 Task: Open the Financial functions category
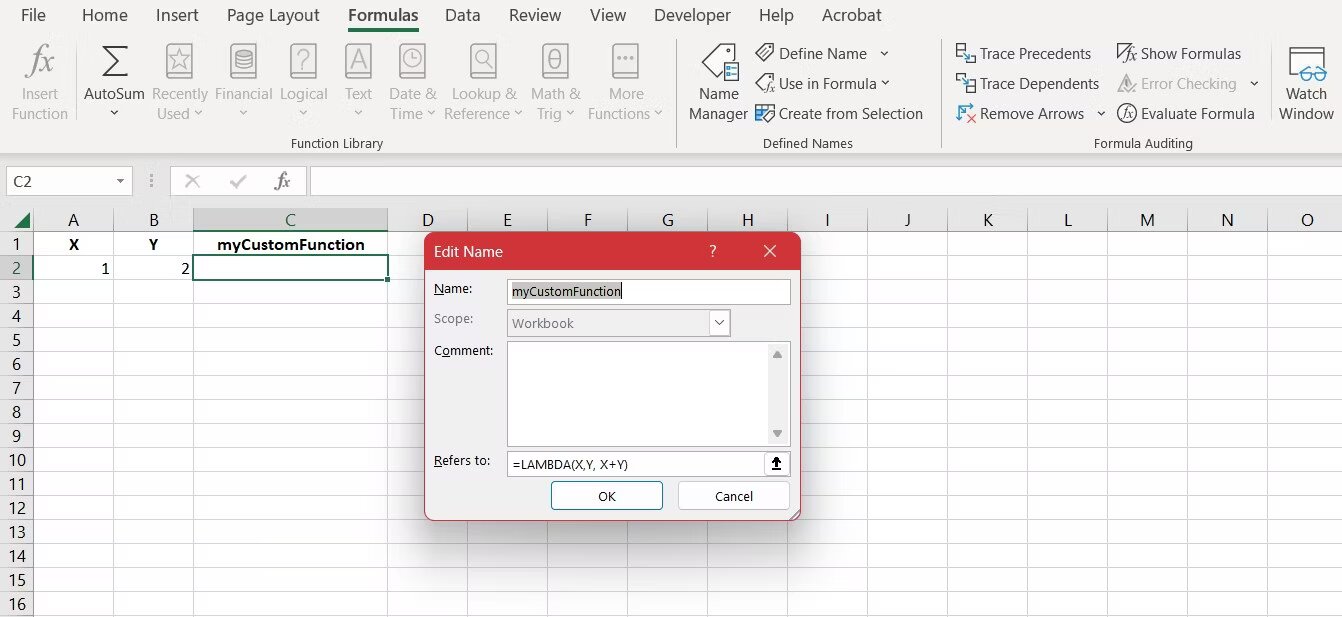pyautogui.click(x=243, y=80)
